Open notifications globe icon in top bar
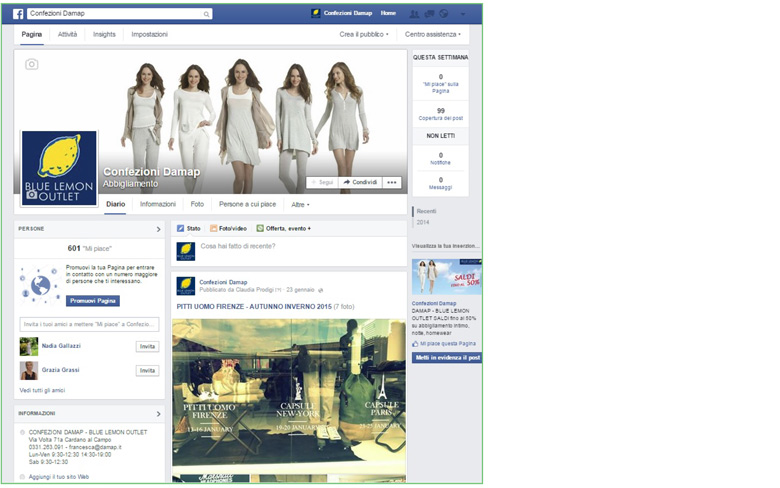This screenshot has height=488, width=780. coord(443,14)
